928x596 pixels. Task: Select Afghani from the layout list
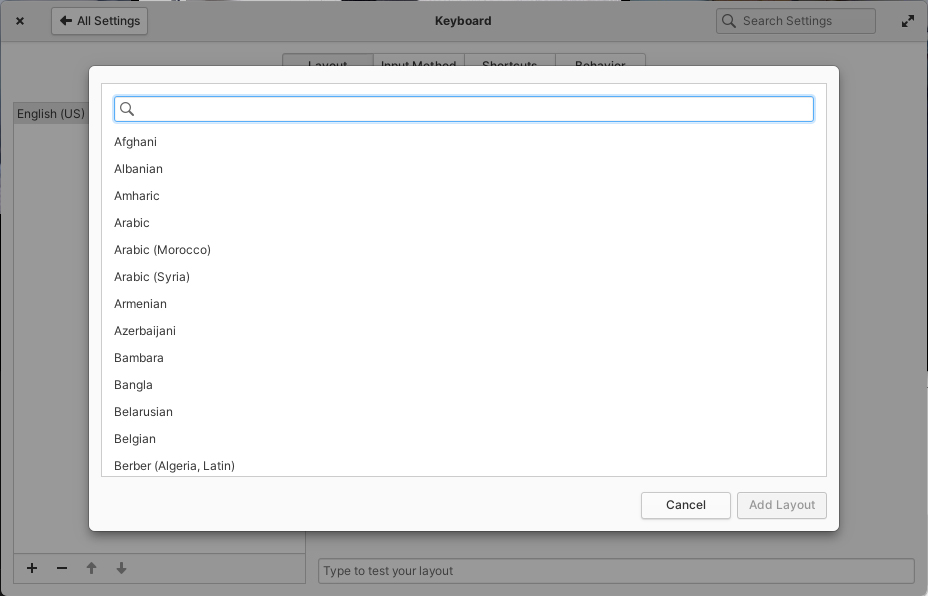(x=463, y=142)
